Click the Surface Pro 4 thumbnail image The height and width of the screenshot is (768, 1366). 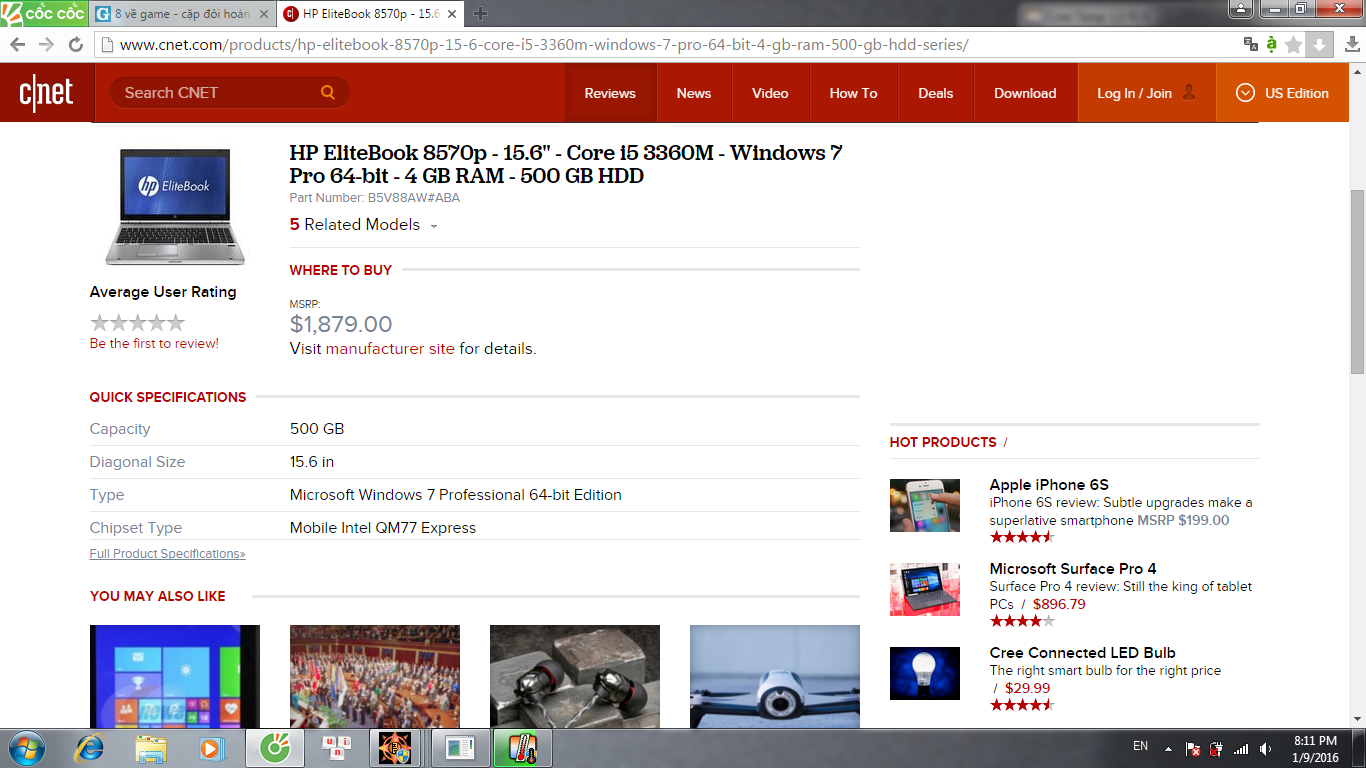click(925, 589)
